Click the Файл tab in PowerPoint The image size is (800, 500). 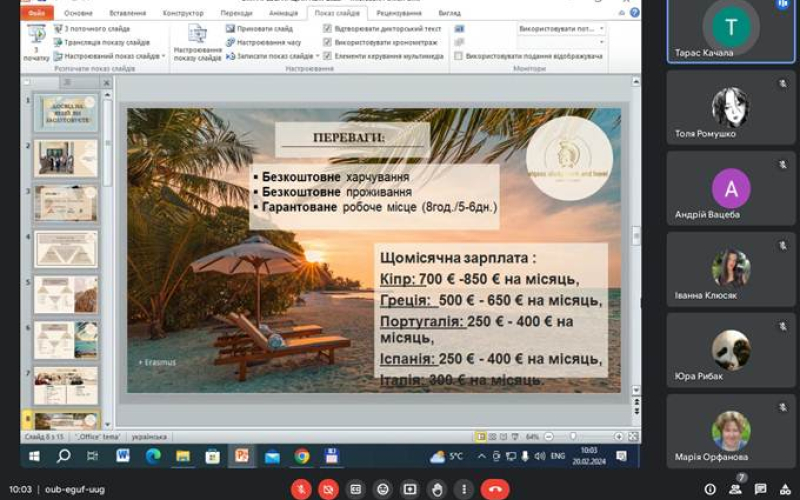(x=37, y=13)
